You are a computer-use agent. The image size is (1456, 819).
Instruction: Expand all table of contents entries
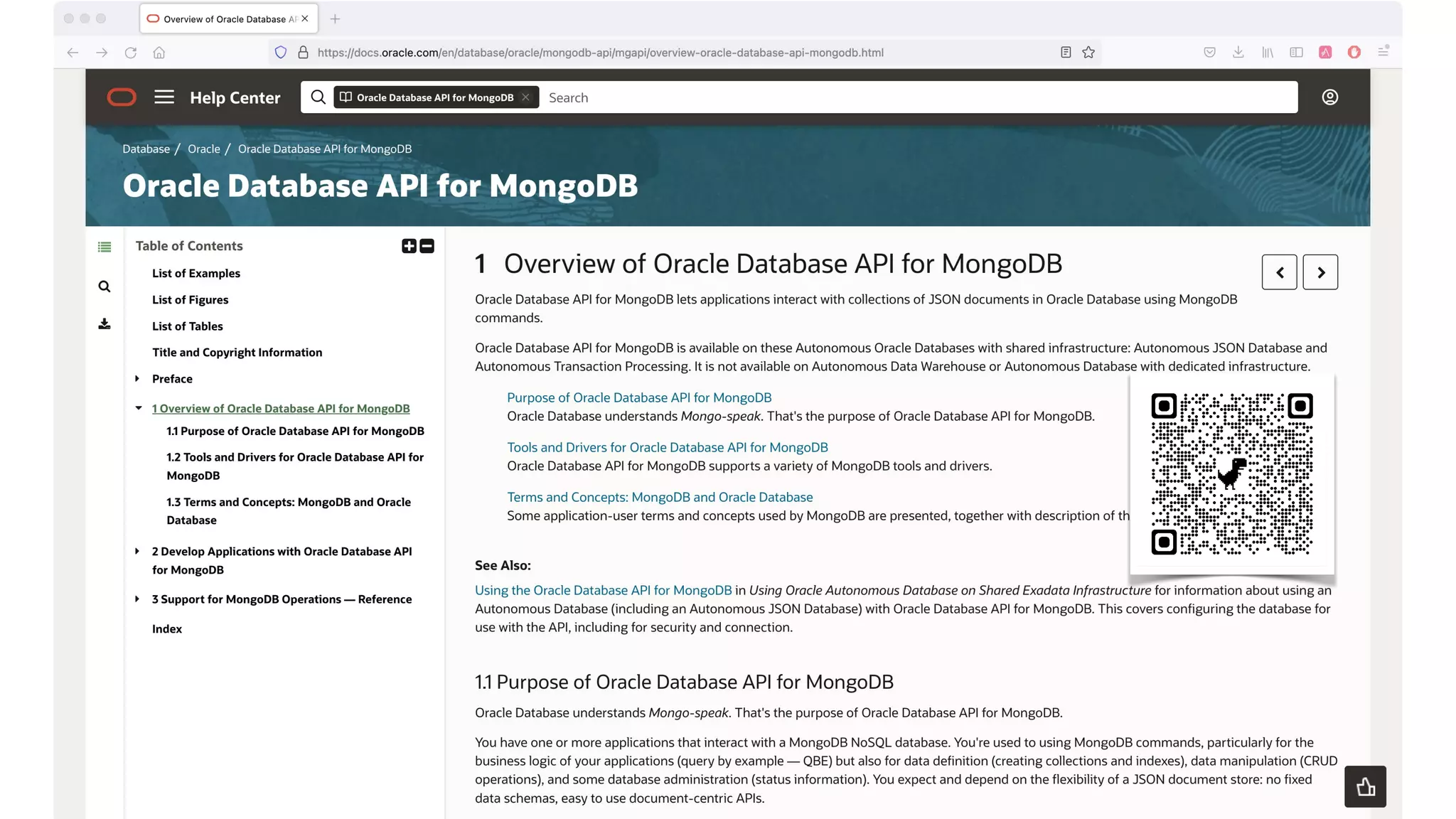409,246
